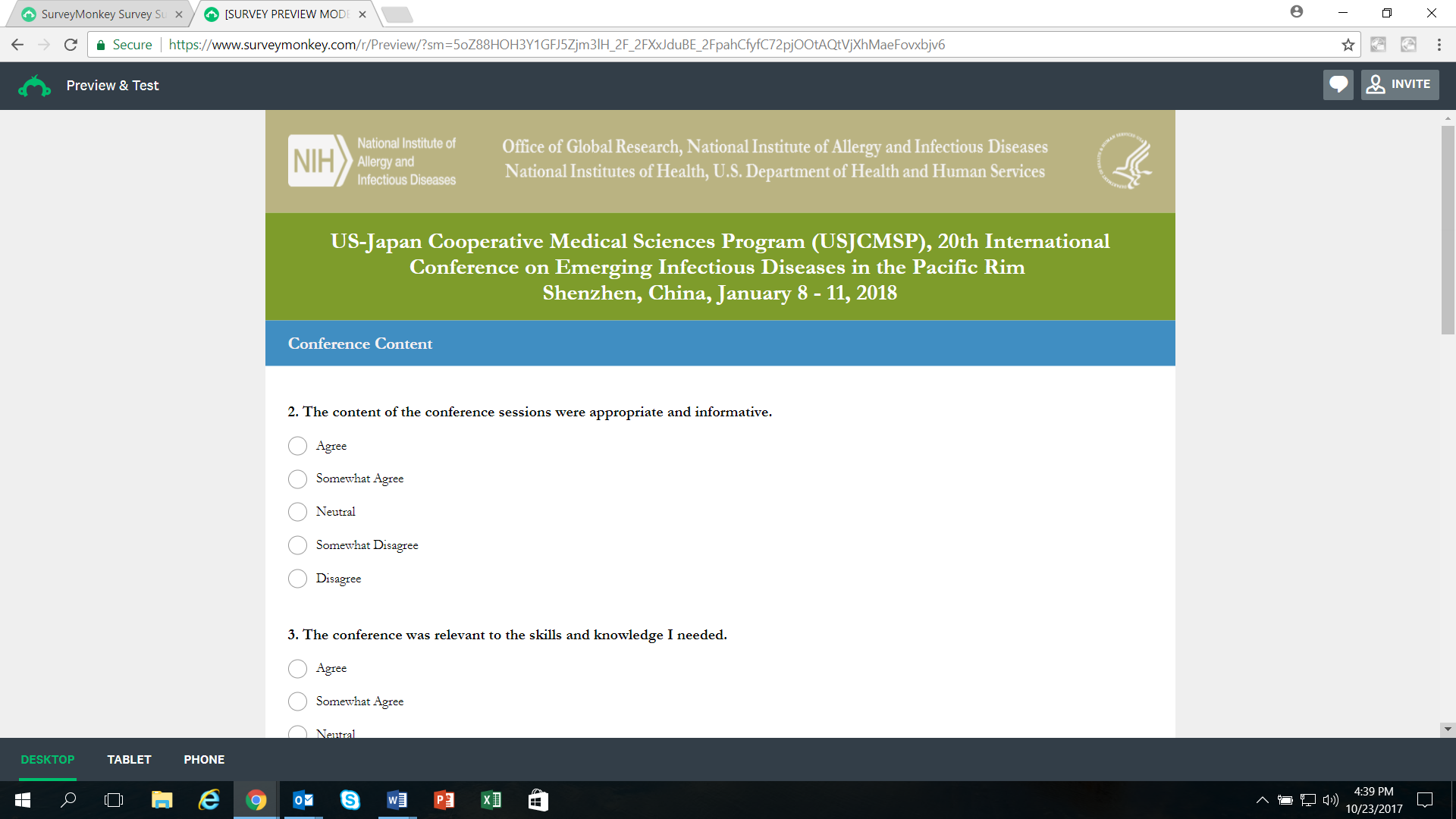
Task: Select Somewhat Agree for question 3
Action: click(x=297, y=701)
